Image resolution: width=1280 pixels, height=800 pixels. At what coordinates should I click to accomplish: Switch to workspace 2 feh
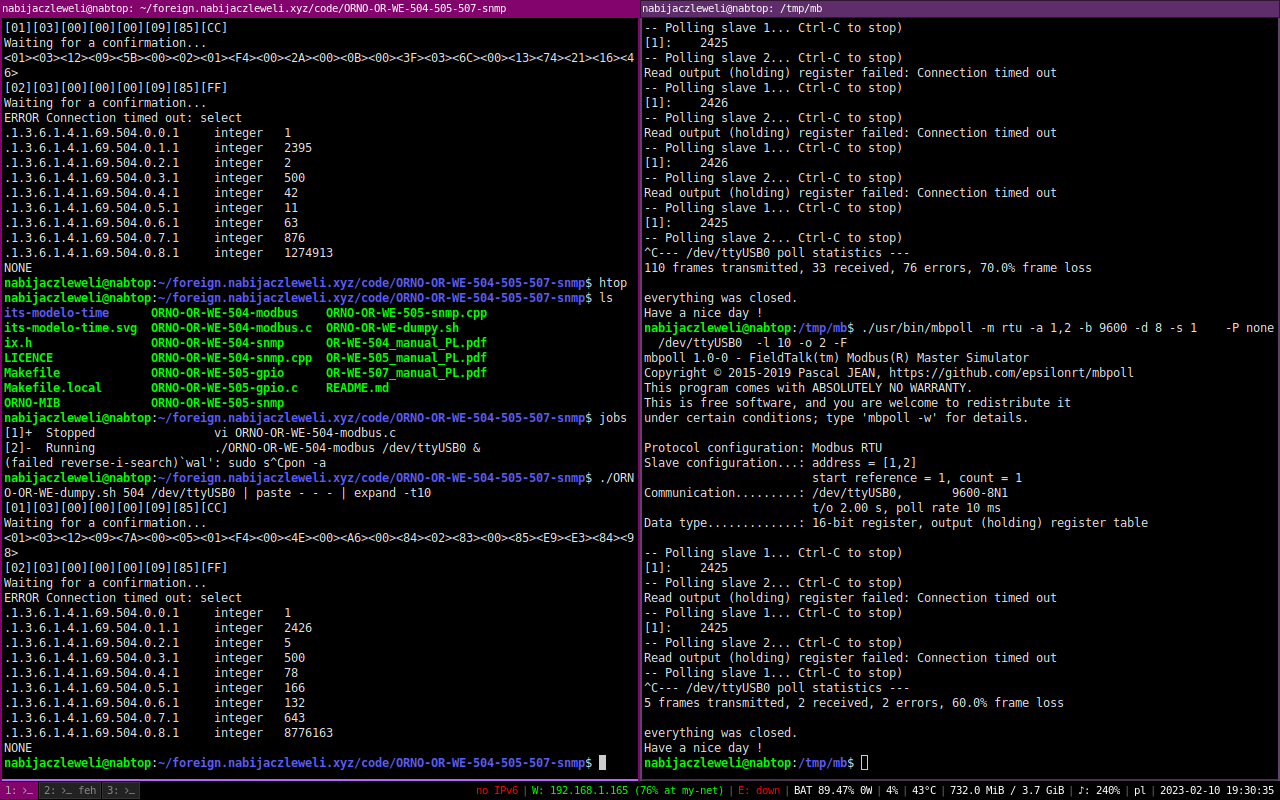point(69,790)
